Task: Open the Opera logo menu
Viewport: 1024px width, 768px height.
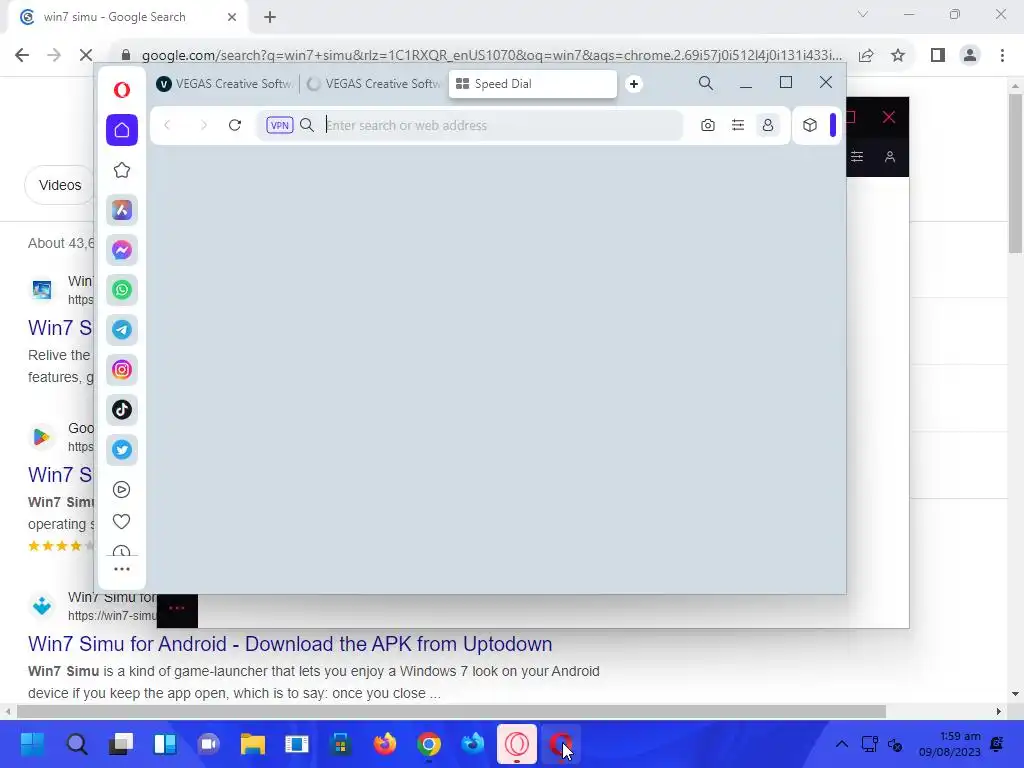Action: click(x=121, y=89)
